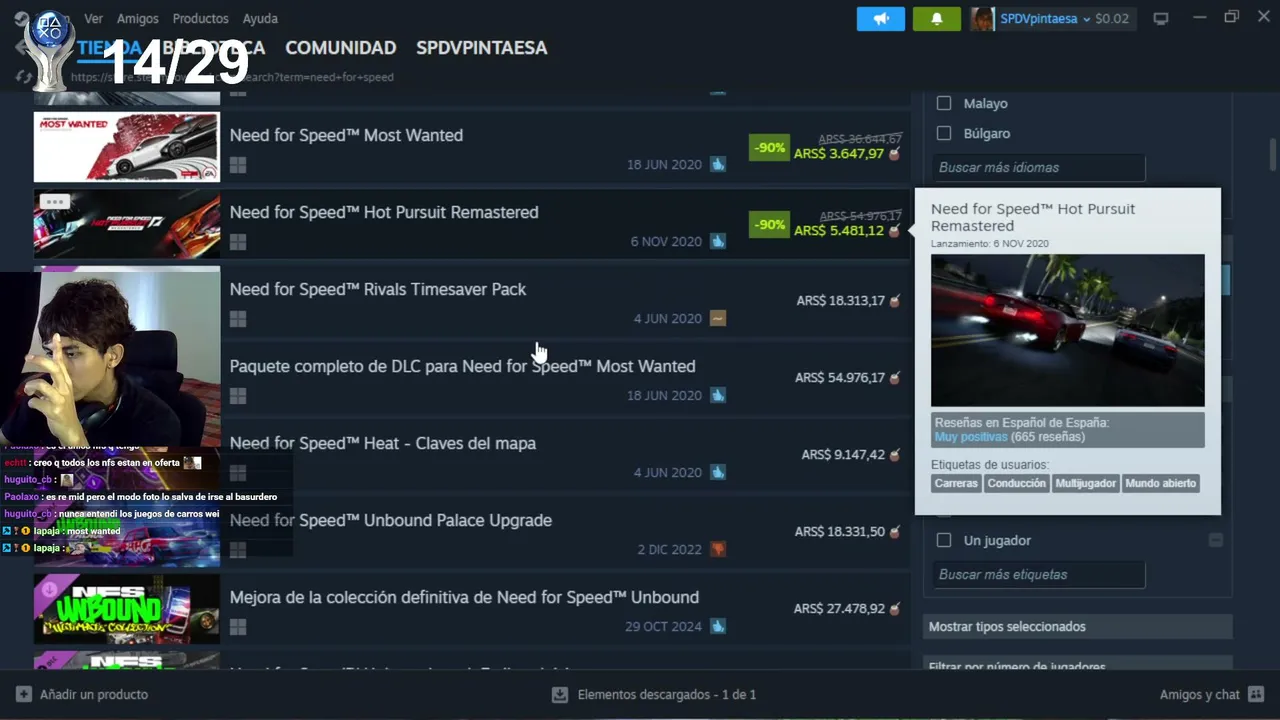Click the price "ARS$ 3.647,97"
This screenshot has width=1280, height=720.
pos(839,154)
